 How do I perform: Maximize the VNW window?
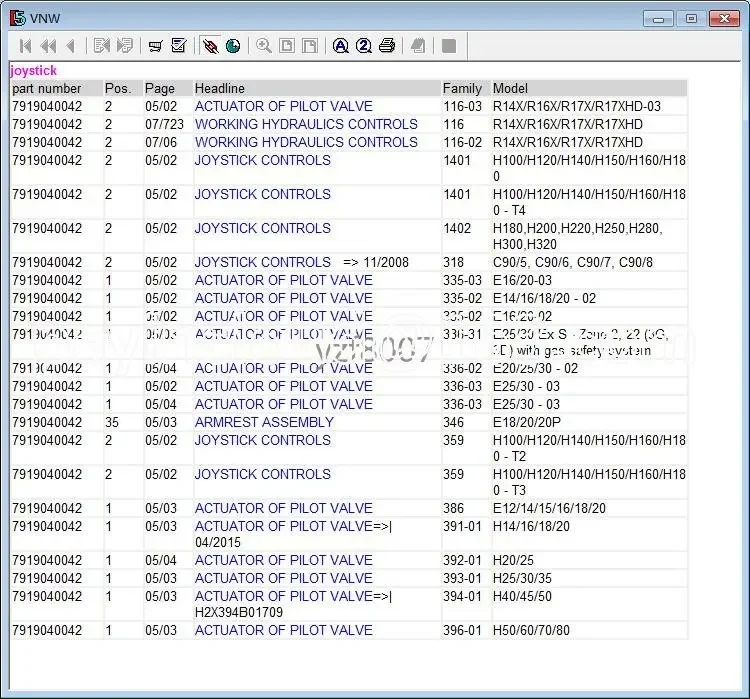point(690,17)
